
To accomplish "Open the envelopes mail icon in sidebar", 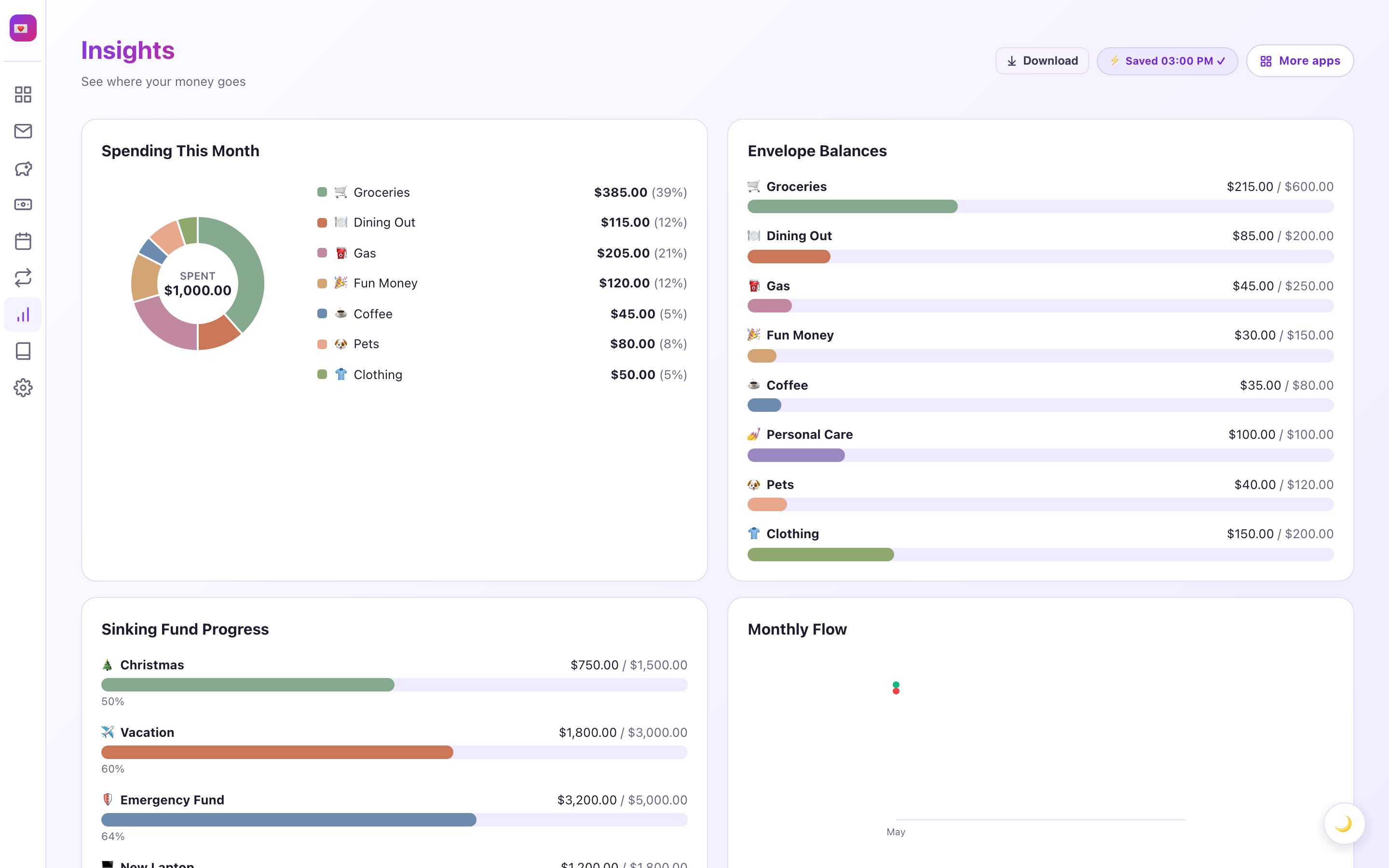I will click(23, 131).
